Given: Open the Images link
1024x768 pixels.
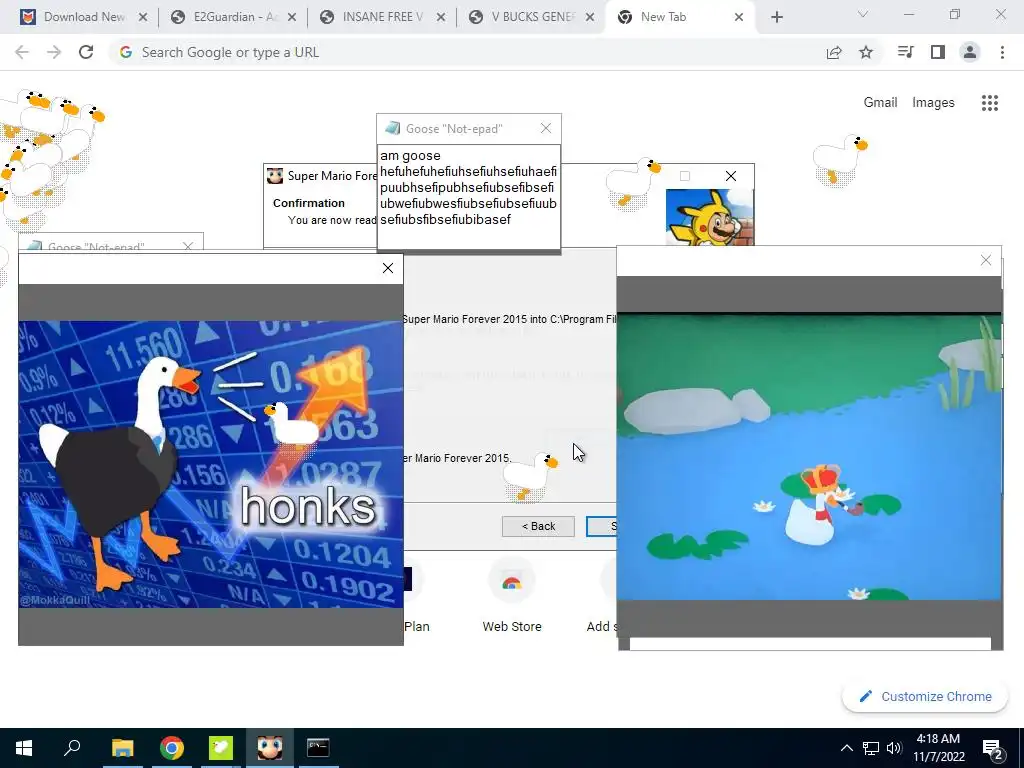Looking at the screenshot, I should pyautogui.click(x=933, y=103).
